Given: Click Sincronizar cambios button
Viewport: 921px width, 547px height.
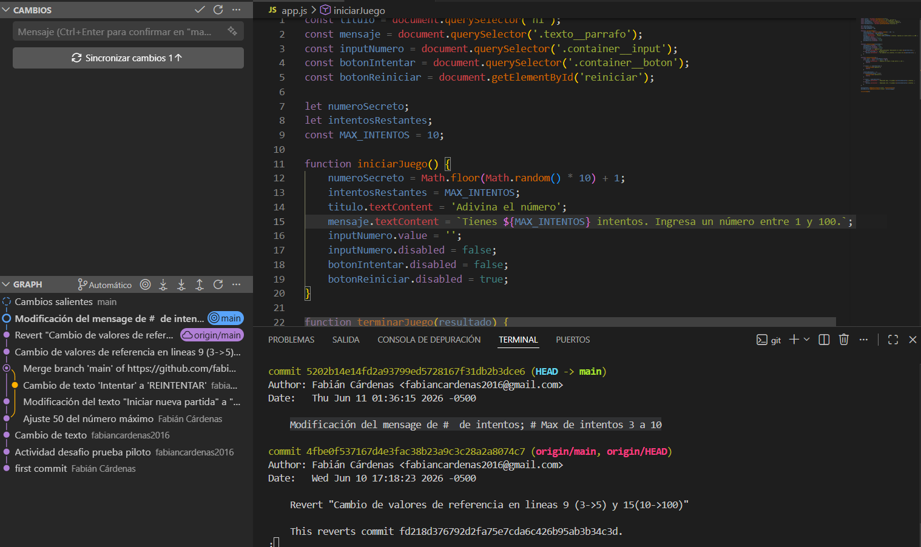Looking at the screenshot, I should click(128, 58).
